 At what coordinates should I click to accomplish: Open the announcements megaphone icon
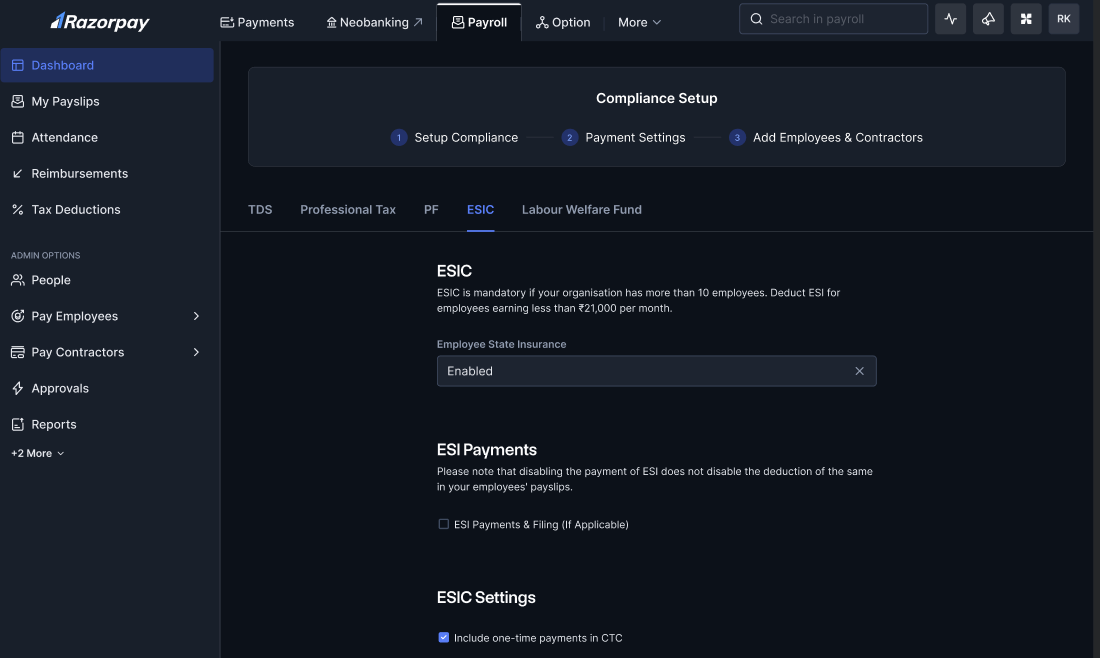(x=988, y=19)
